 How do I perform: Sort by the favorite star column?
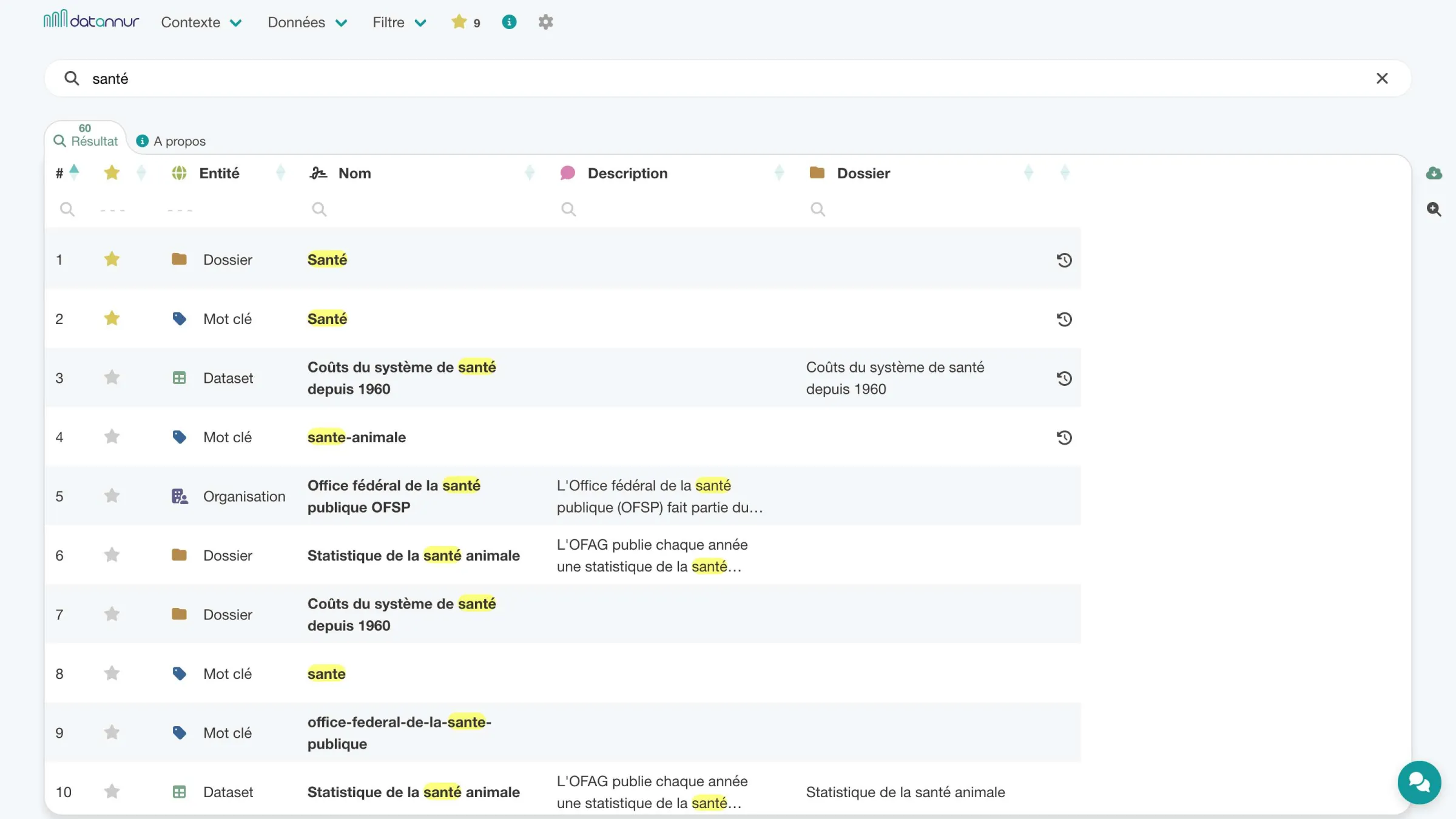141,173
